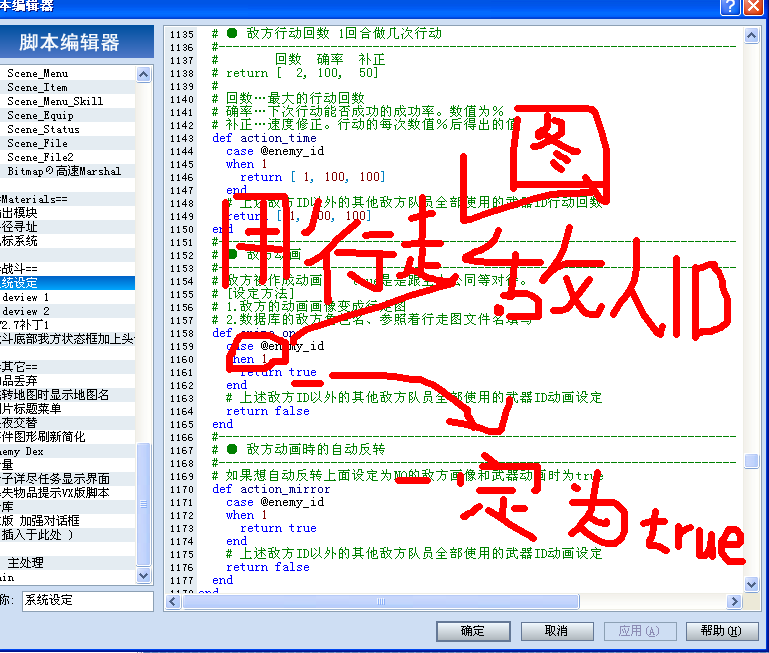The image size is (769, 653).
Task: Click the code editor horizontal scrollbar thumb
Action: [381, 601]
